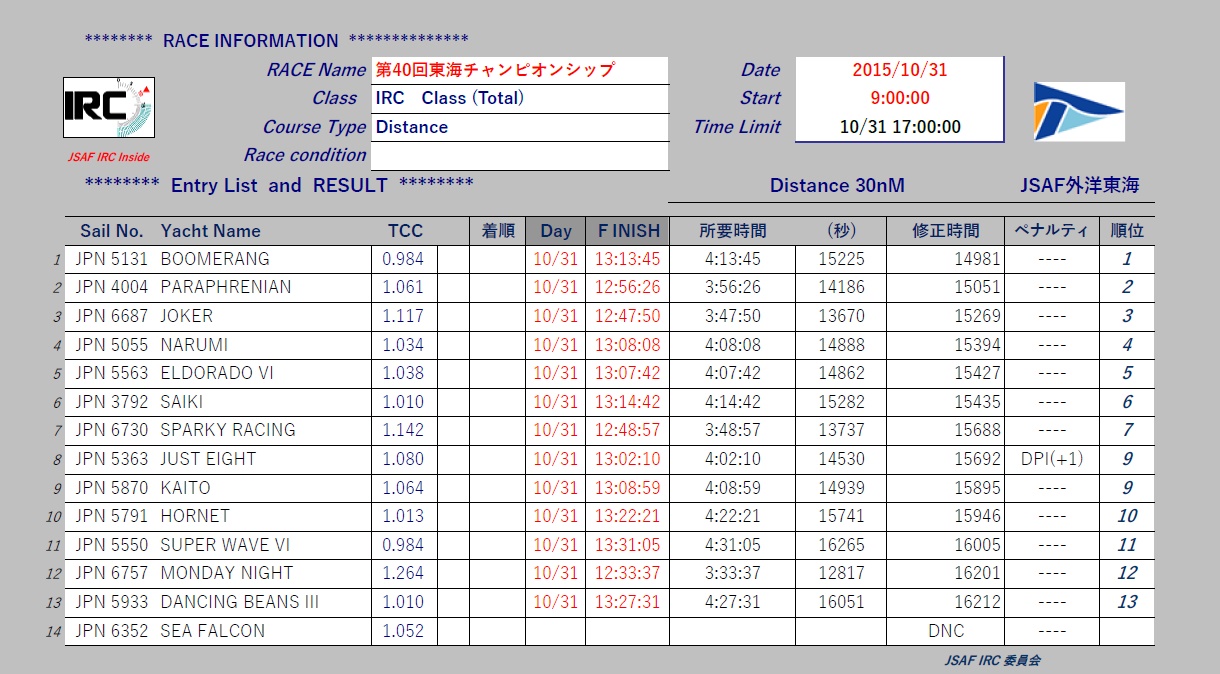The height and width of the screenshot is (674, 1220).
Task: Click the Sail No. column header
Action: click(x=112, y=231)
